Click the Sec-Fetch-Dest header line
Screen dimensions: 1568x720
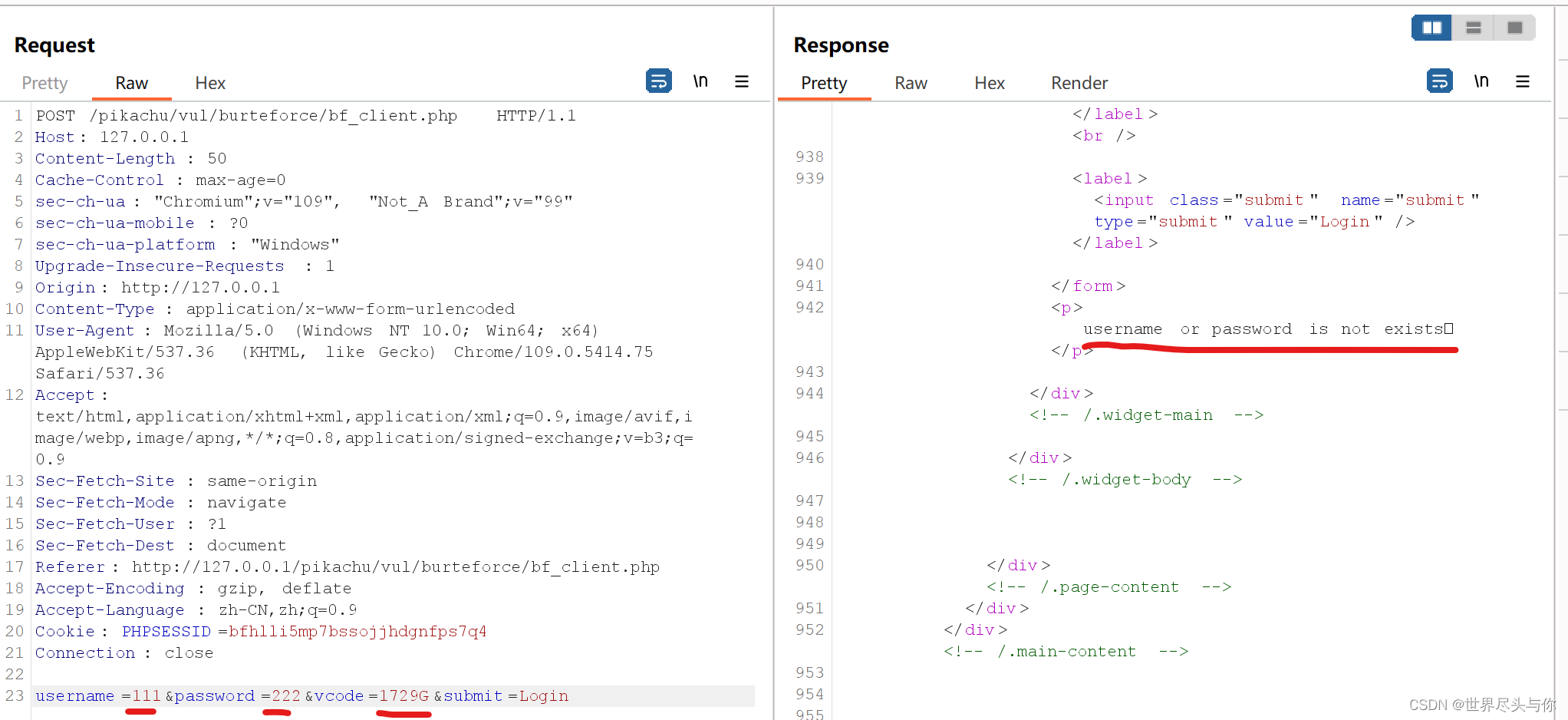click(161, 546)
